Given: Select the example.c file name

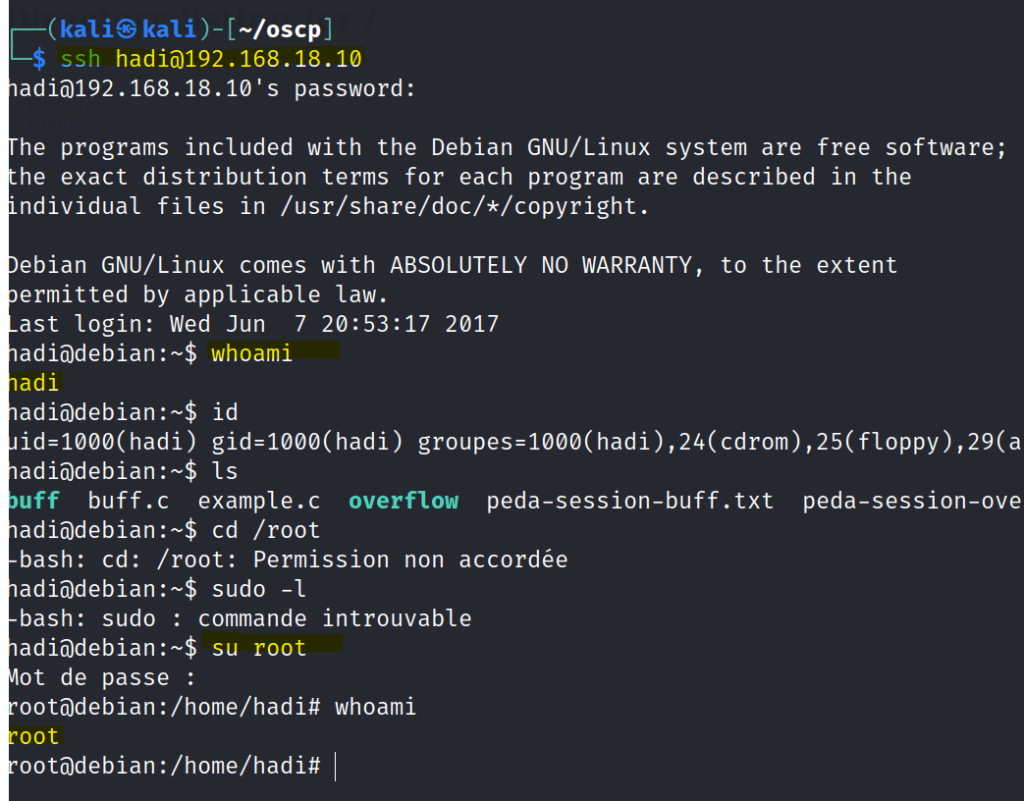Looking at the screenshot, I should [259, 500].
